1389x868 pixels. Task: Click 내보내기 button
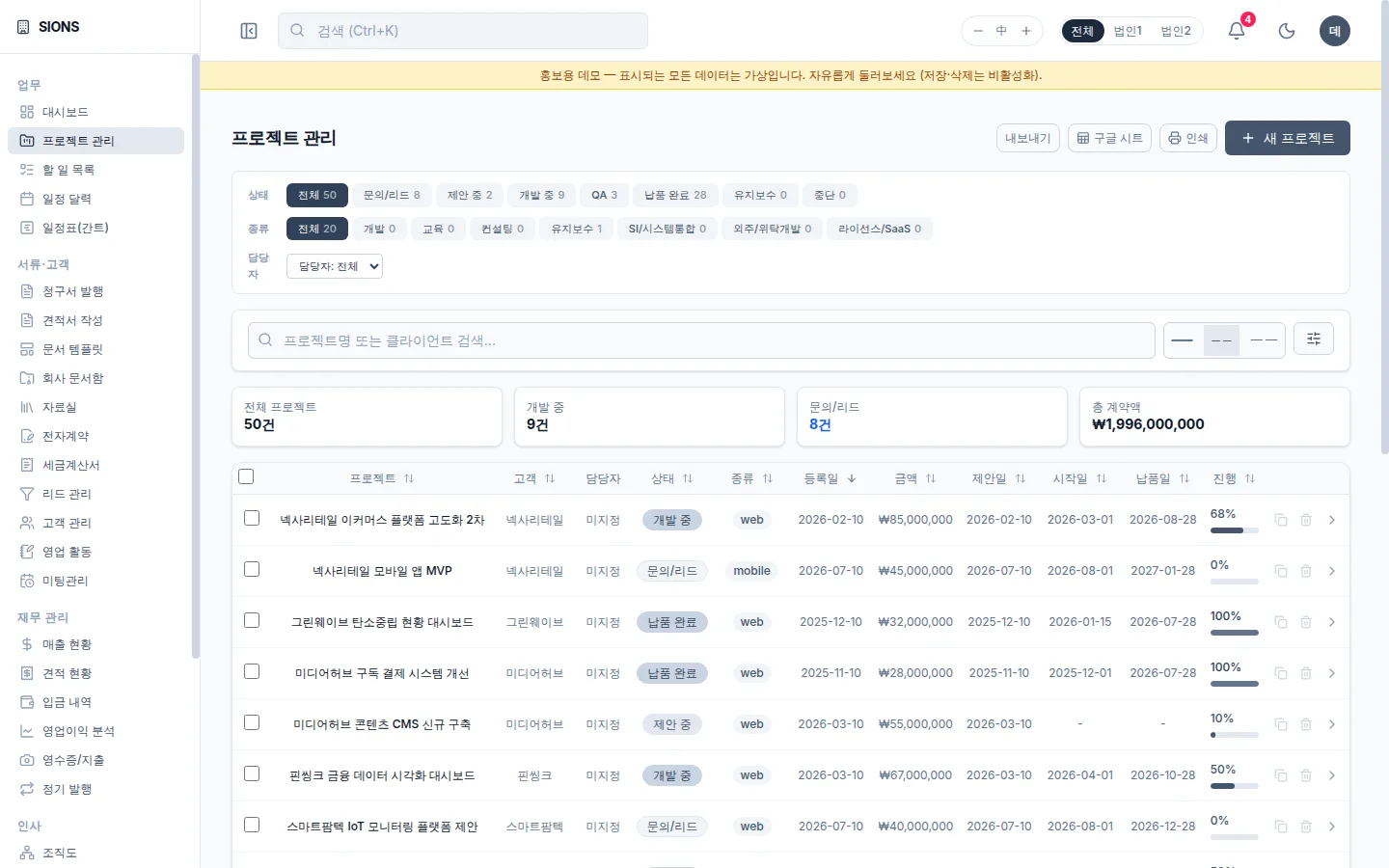pyautogui.click(x=1028, y=138)
